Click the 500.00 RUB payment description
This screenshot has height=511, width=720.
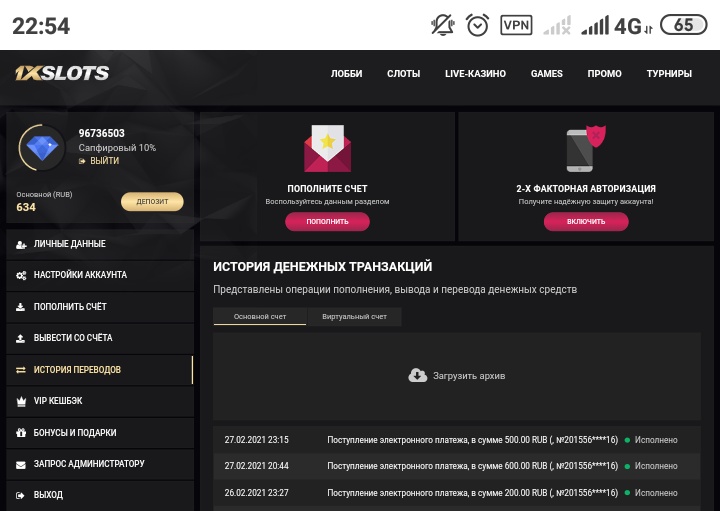(x=472, y=440)
